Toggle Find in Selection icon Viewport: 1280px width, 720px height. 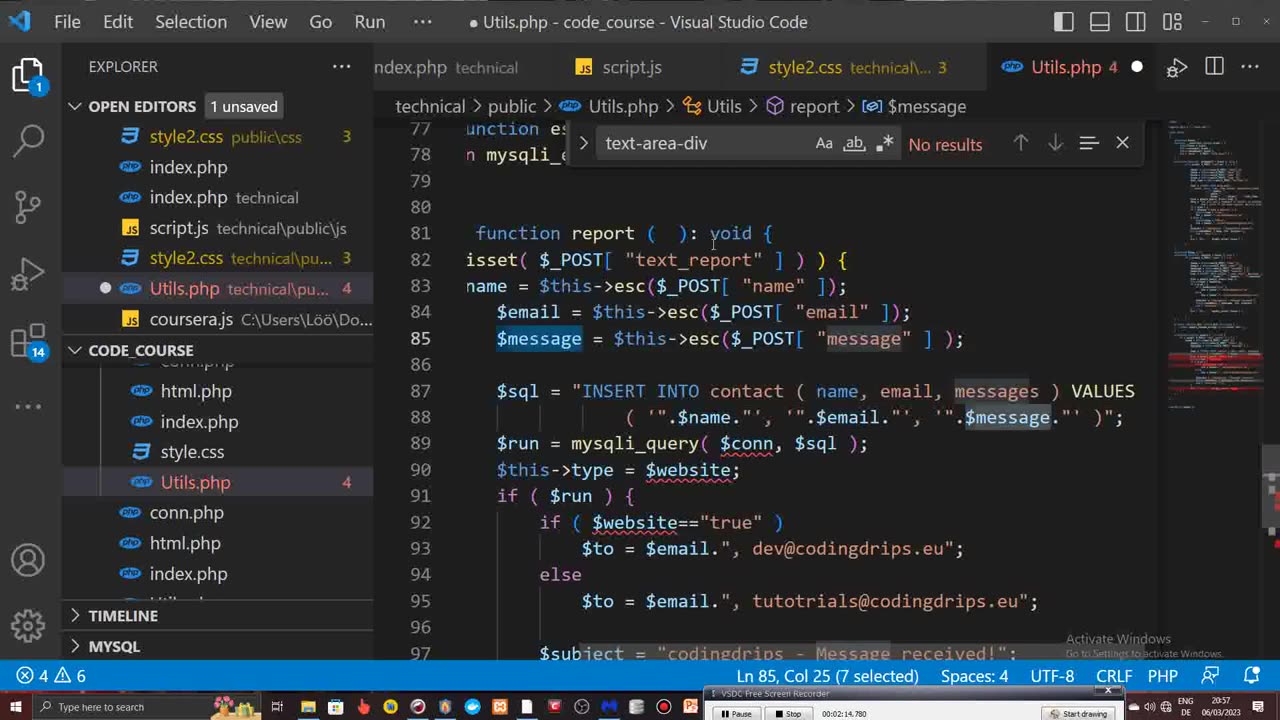click(x=1089, y=143)
